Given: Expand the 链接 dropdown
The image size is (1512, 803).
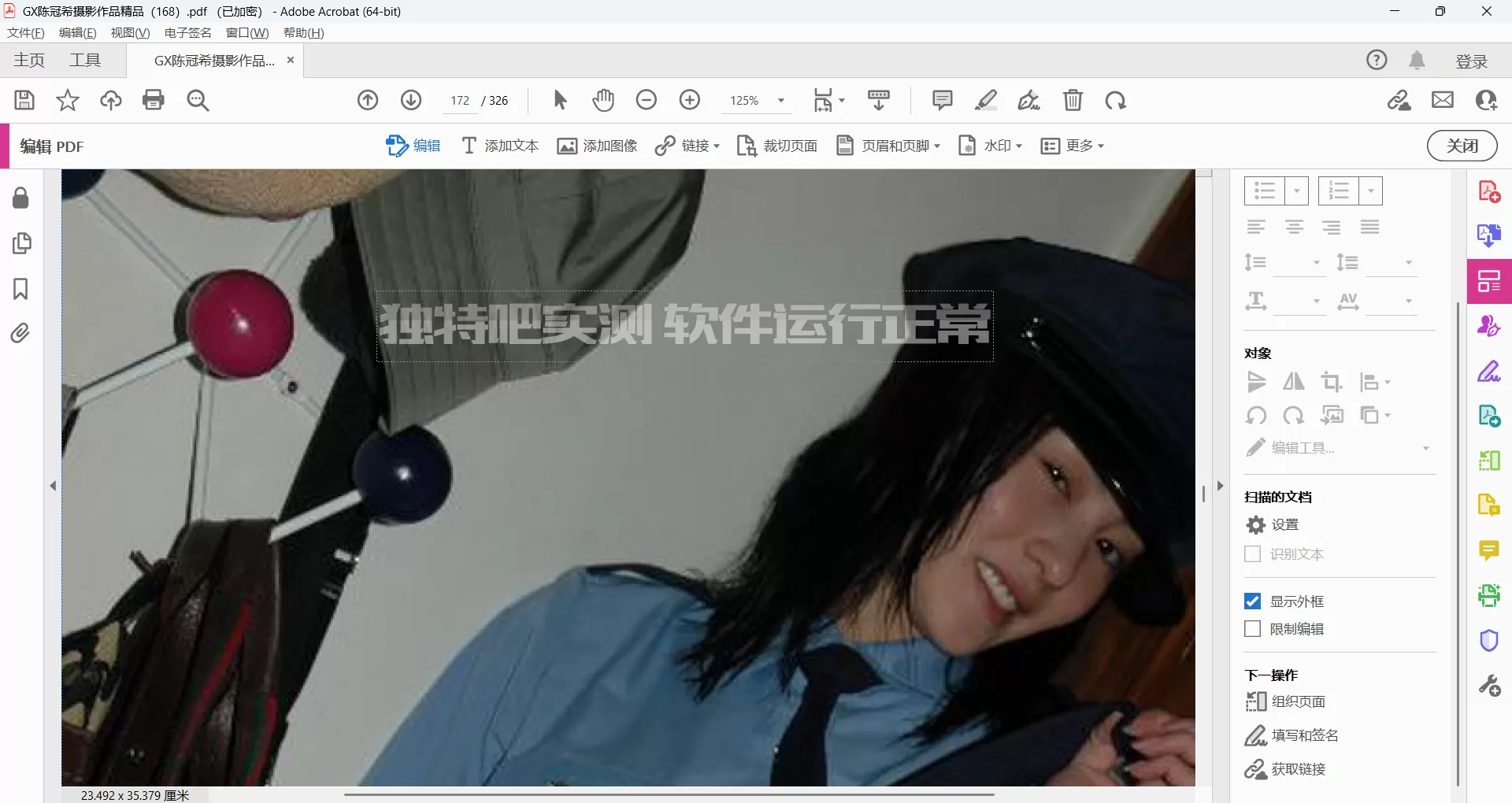Looking at the screenshot, I should tap(715, 146).
